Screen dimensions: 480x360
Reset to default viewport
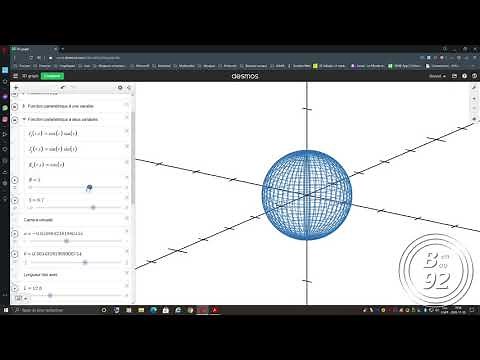tap(474, 119)
